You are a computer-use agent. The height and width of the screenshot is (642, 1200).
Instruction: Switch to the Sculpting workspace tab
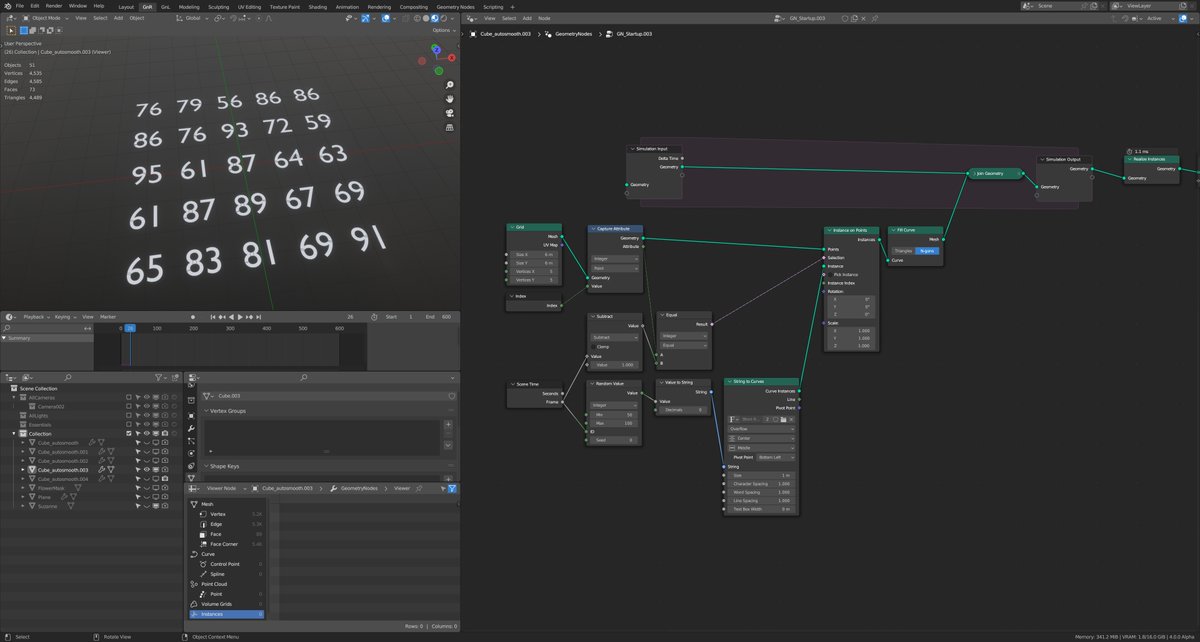click(217, 6)
